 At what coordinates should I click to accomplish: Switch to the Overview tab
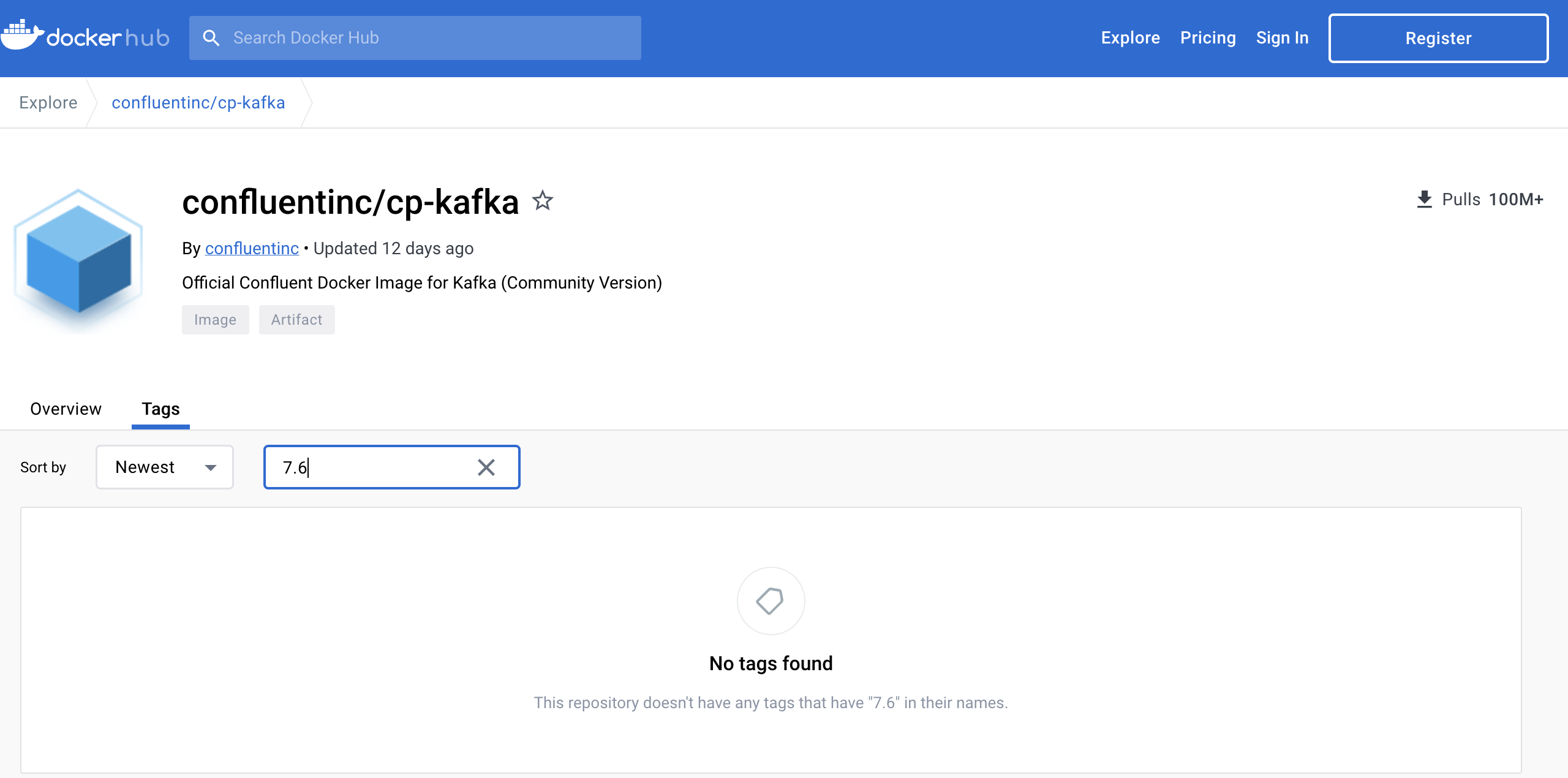66,409
